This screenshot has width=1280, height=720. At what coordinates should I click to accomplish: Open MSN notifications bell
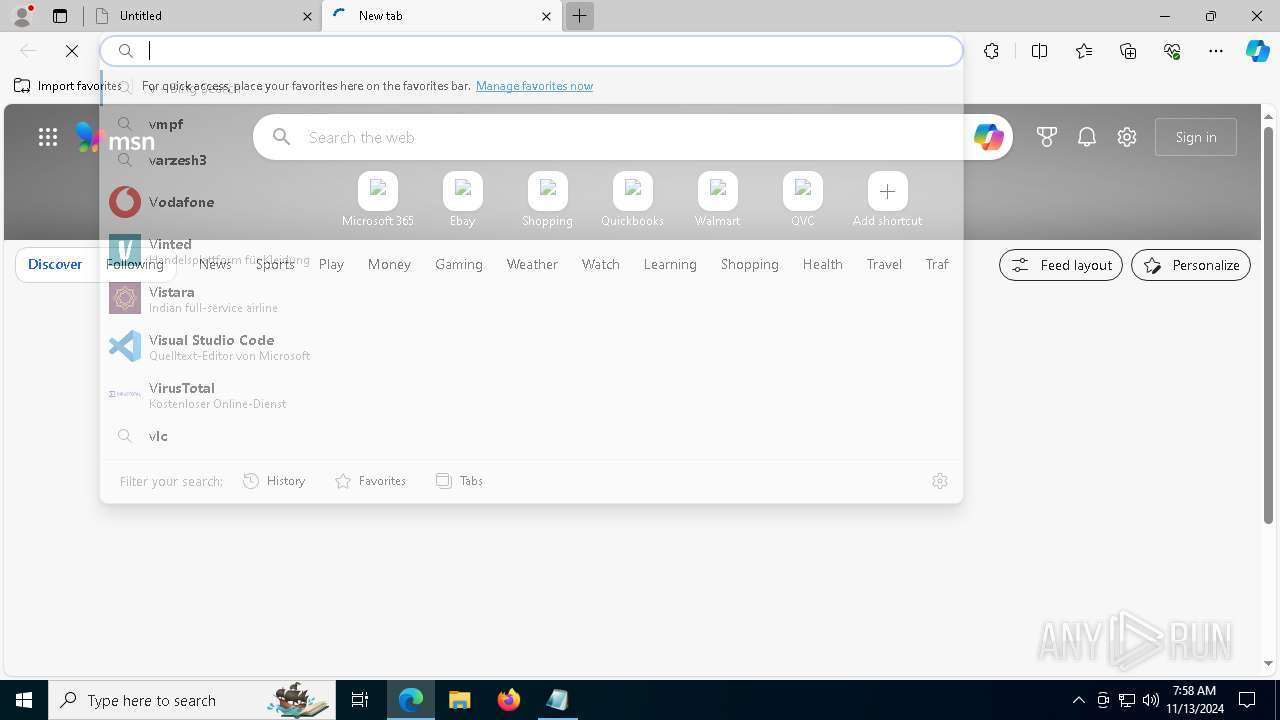(1087, 137)
